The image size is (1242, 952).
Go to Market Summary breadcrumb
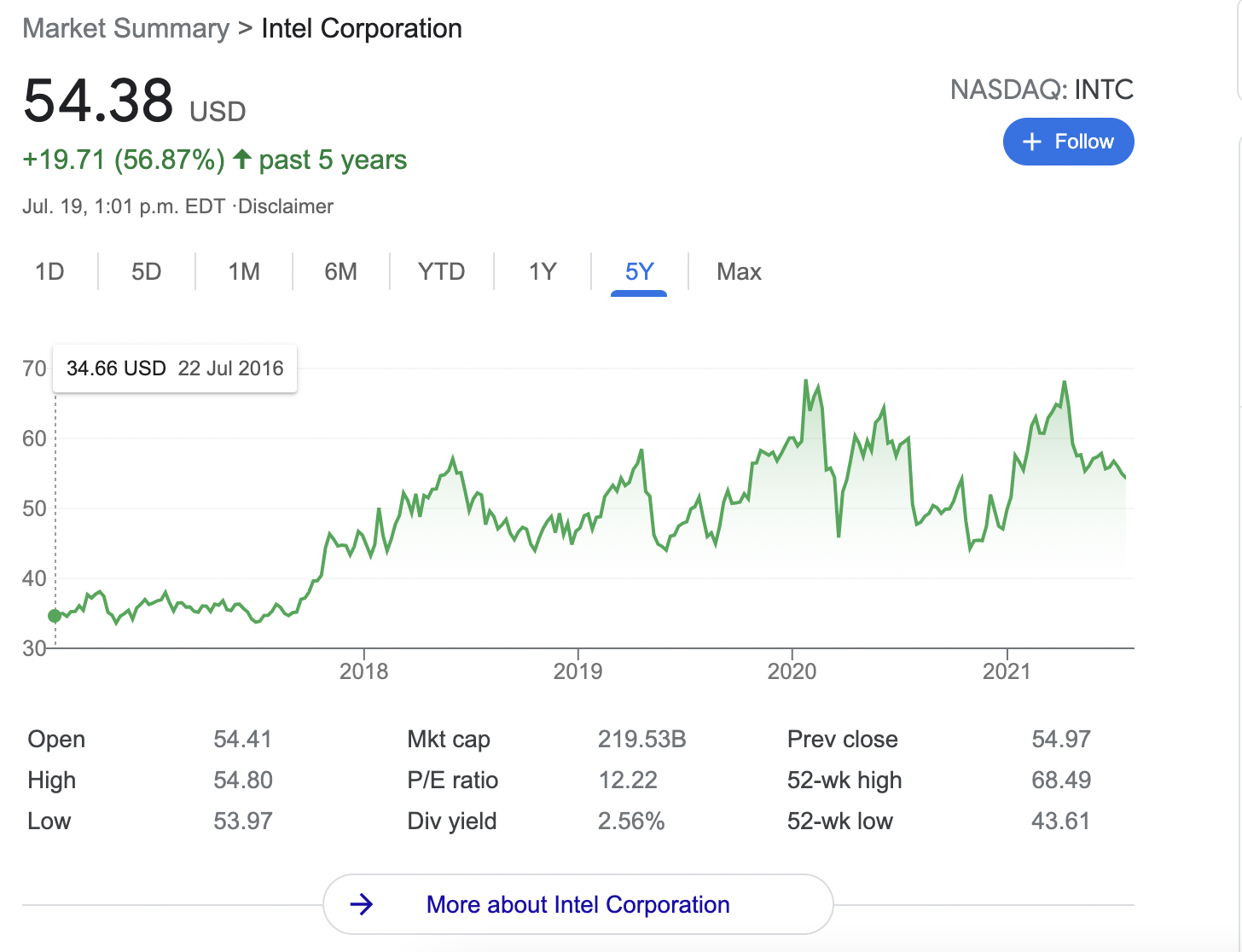pyautogui.click(x=126, y=28)
